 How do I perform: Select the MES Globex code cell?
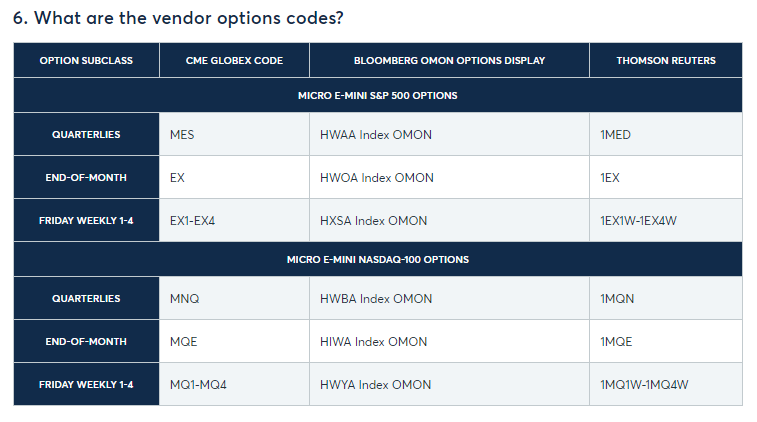click(x=183, y=135)
